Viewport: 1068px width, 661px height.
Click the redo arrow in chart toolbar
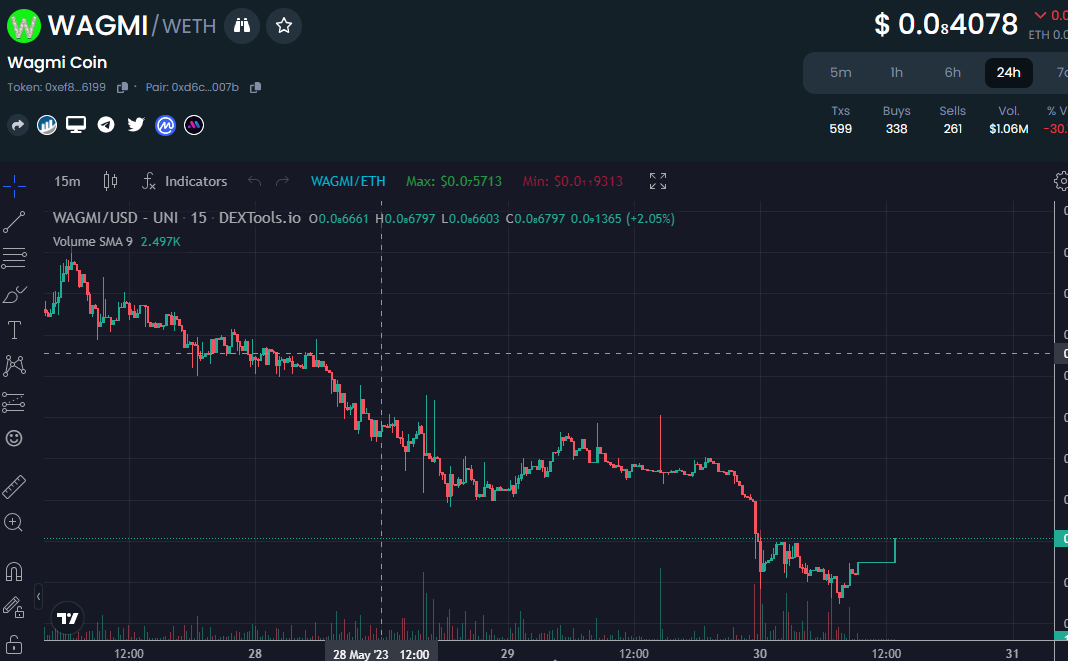click(282, 181)
